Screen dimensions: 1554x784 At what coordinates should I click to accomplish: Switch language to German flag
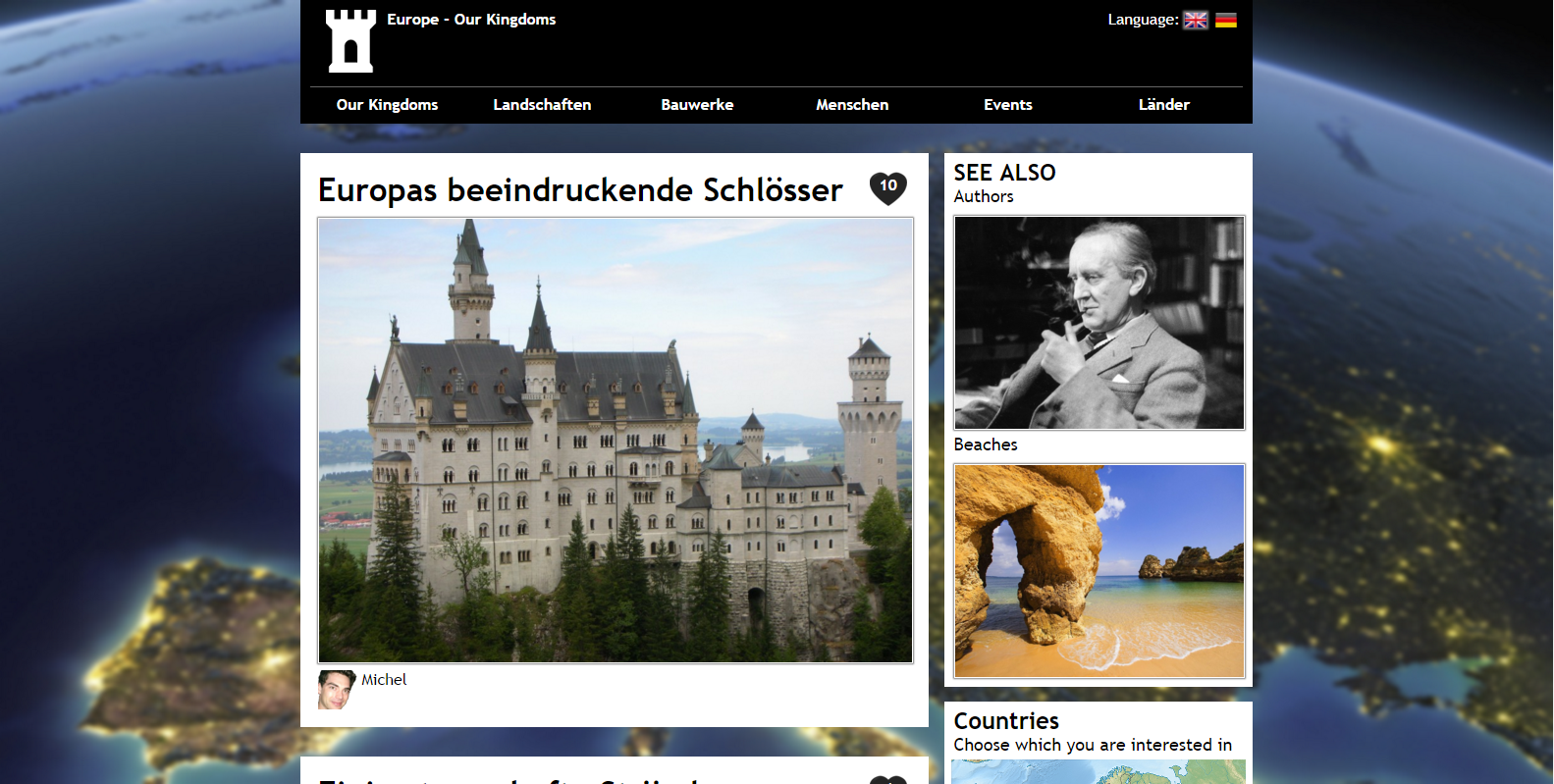tap(1226, 20)
